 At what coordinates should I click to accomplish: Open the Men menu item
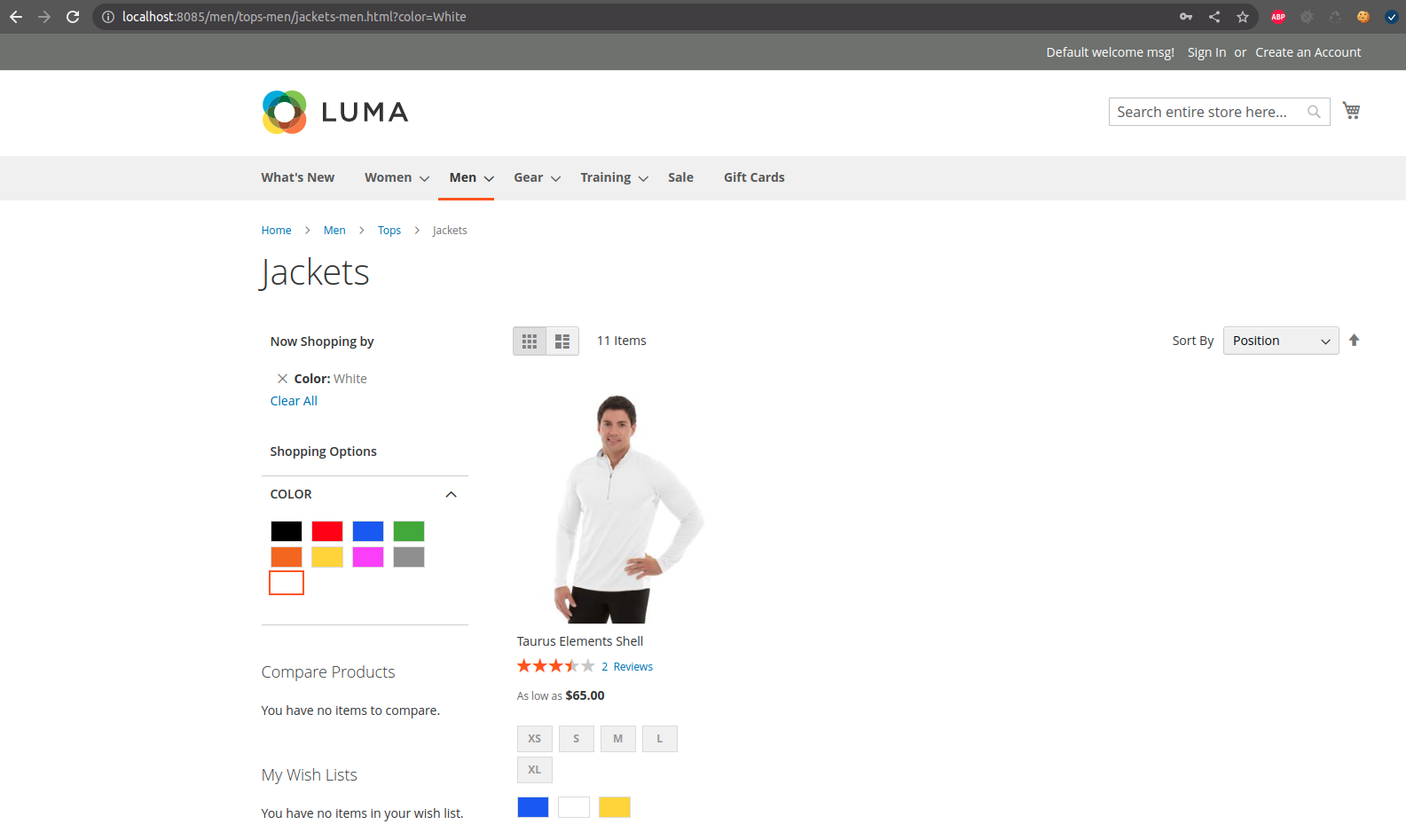463,177
